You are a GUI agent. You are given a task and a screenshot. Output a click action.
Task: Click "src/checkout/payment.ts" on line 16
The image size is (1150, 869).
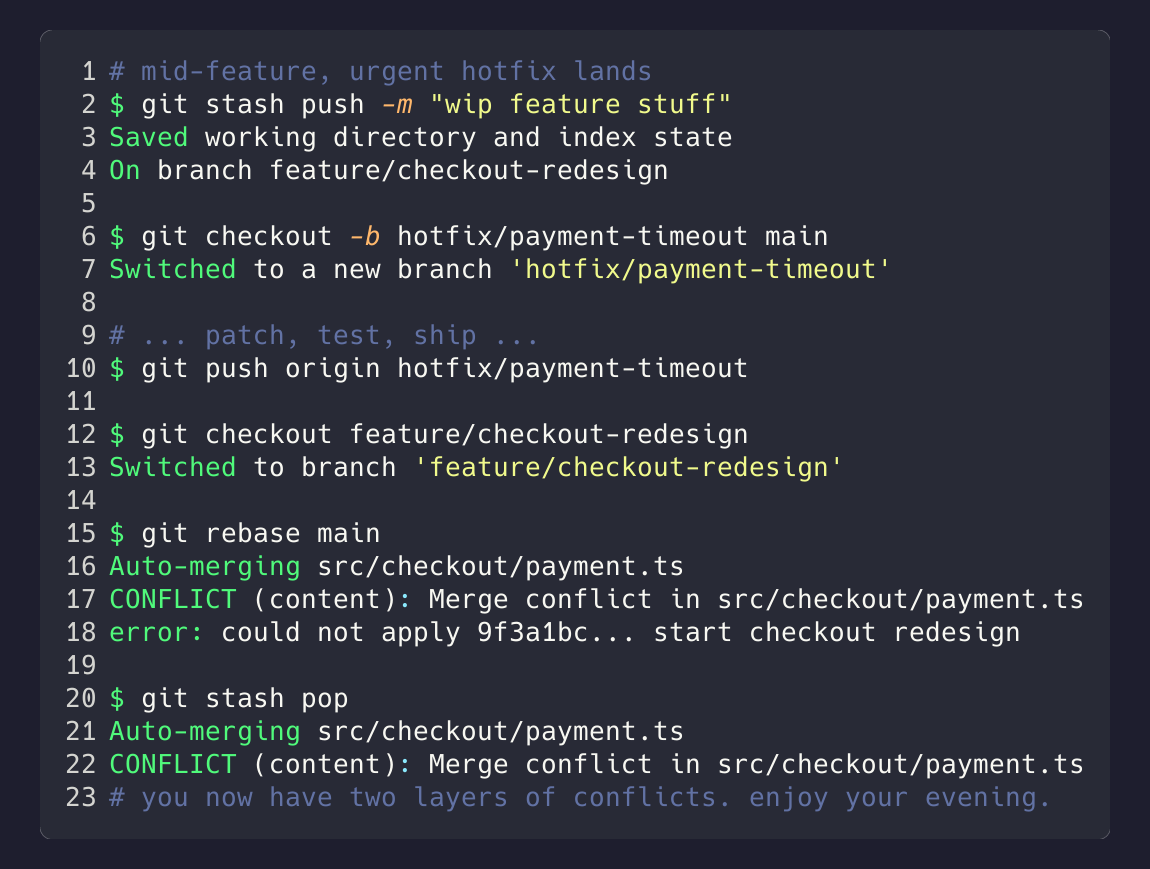[x=500, y=567]
